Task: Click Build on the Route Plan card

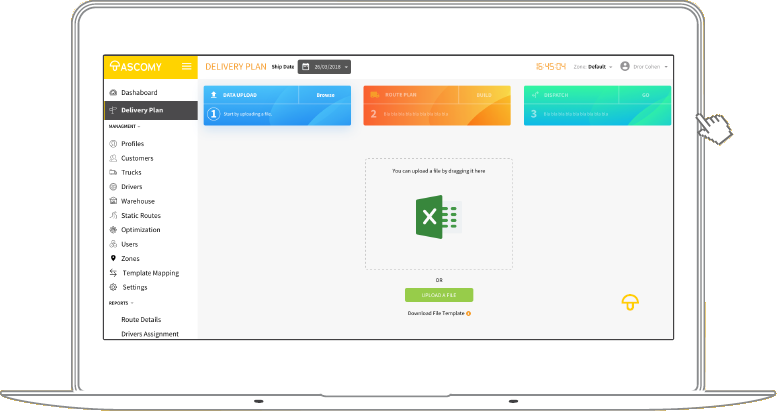Action: coord(484,95)
